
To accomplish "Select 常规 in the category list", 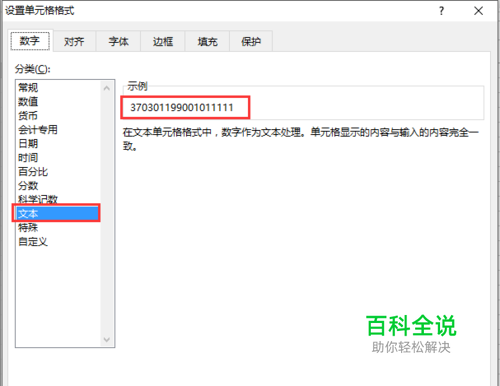I will click(28, 88).
